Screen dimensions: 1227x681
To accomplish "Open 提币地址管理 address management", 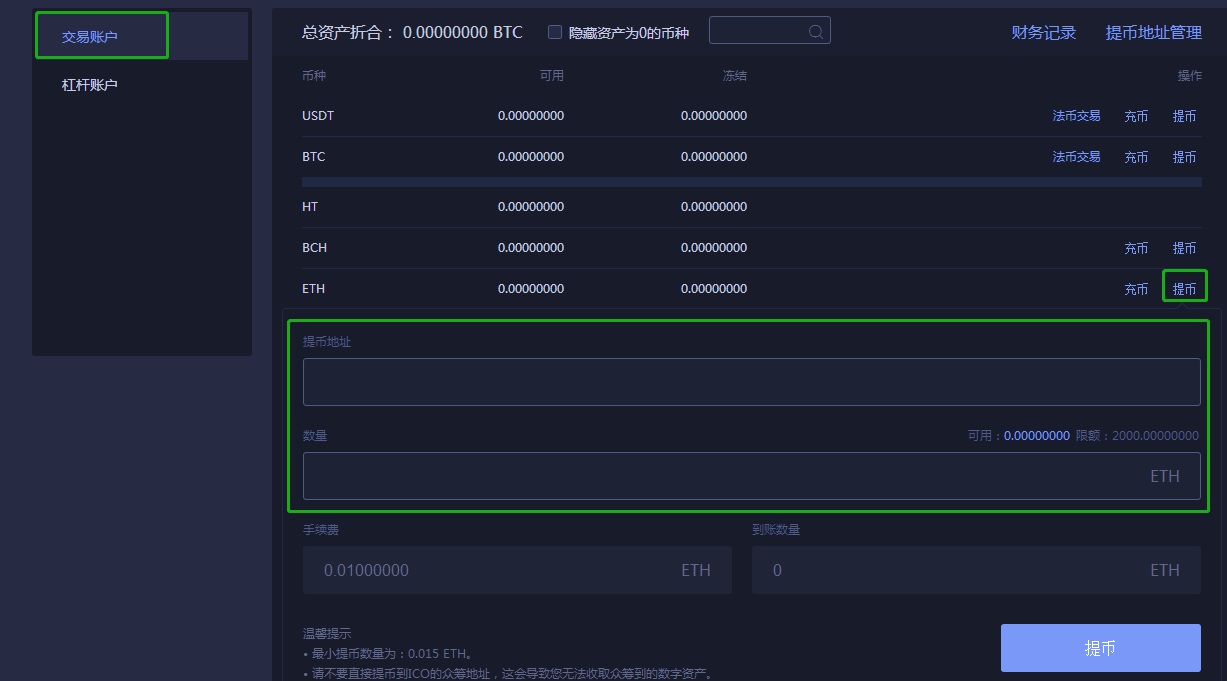I will tap(1153, 32).
